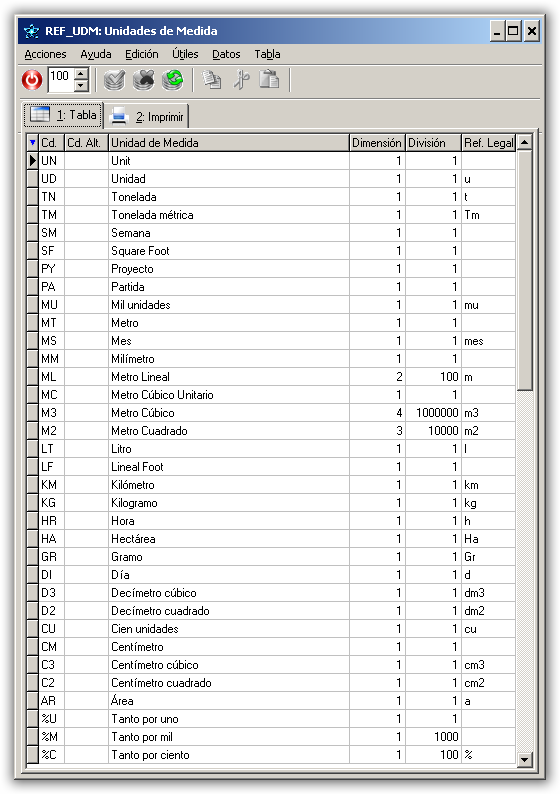Click the División column header
Viewport: 560px width, 794px height.
[x=434, y=143]
